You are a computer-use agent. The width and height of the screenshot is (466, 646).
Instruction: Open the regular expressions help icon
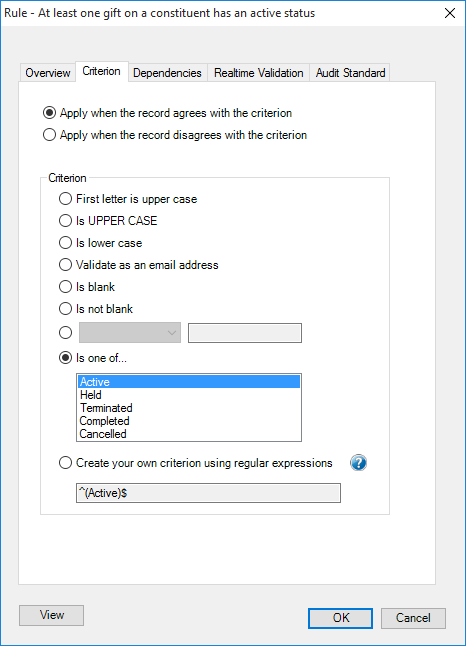tap(358, 463)
